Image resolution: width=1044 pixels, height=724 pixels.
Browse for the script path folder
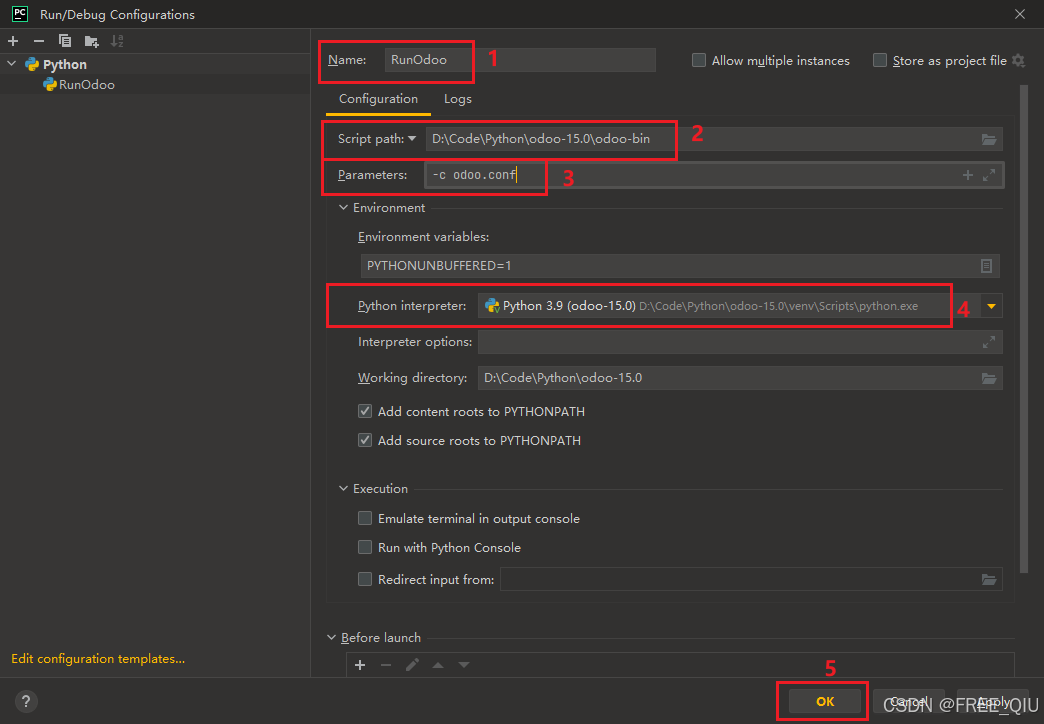pos(989,139)
